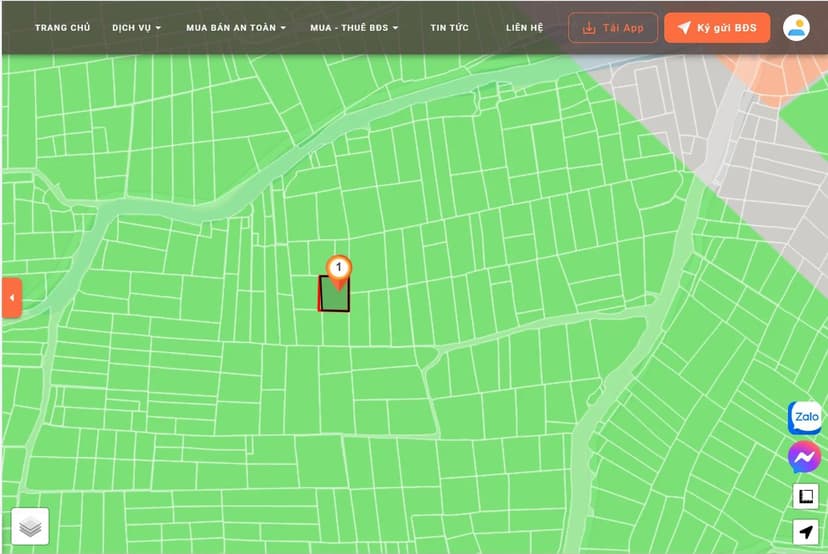This screenshot has height=554, width=828.
Task: Open the map layers switcher
Action: (x=30, y=526)
